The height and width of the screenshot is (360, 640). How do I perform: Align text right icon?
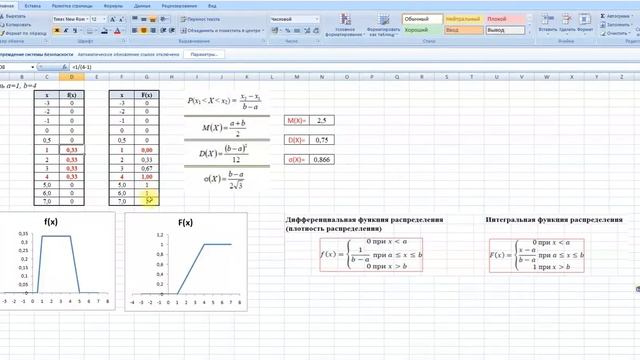click(153, 31)
